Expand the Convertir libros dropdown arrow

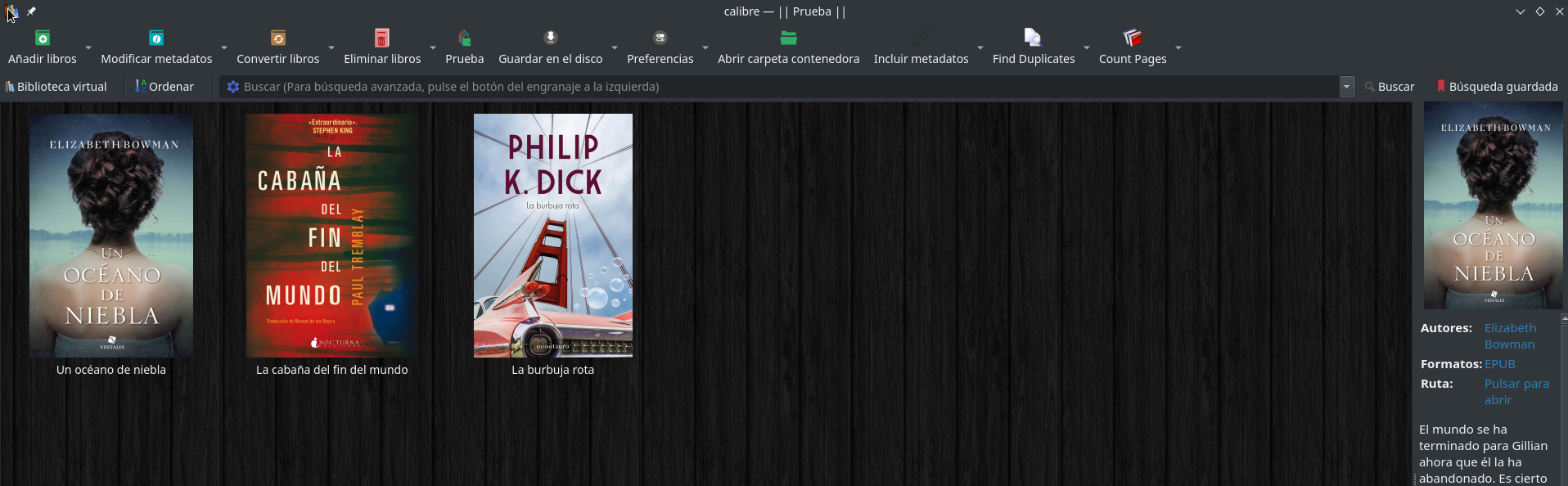point(331,47)
